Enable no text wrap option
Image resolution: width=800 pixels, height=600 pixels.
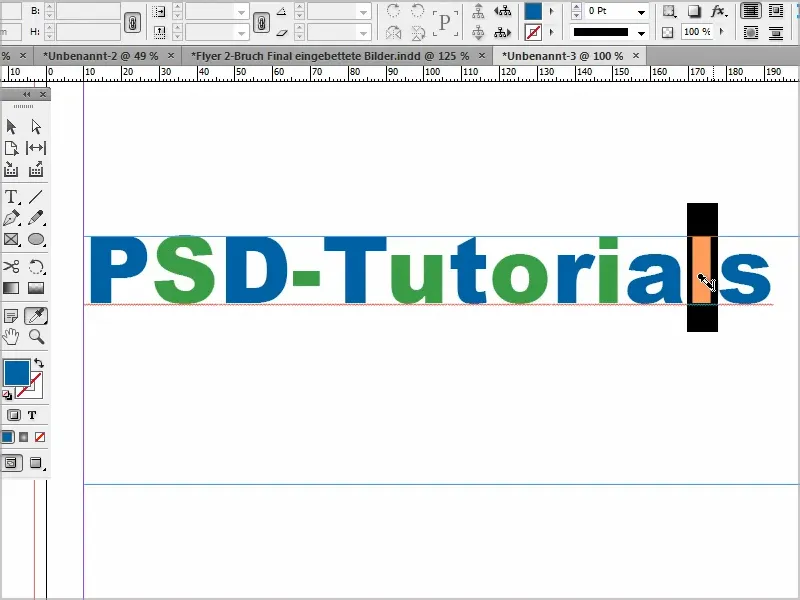tap(751, 11)
